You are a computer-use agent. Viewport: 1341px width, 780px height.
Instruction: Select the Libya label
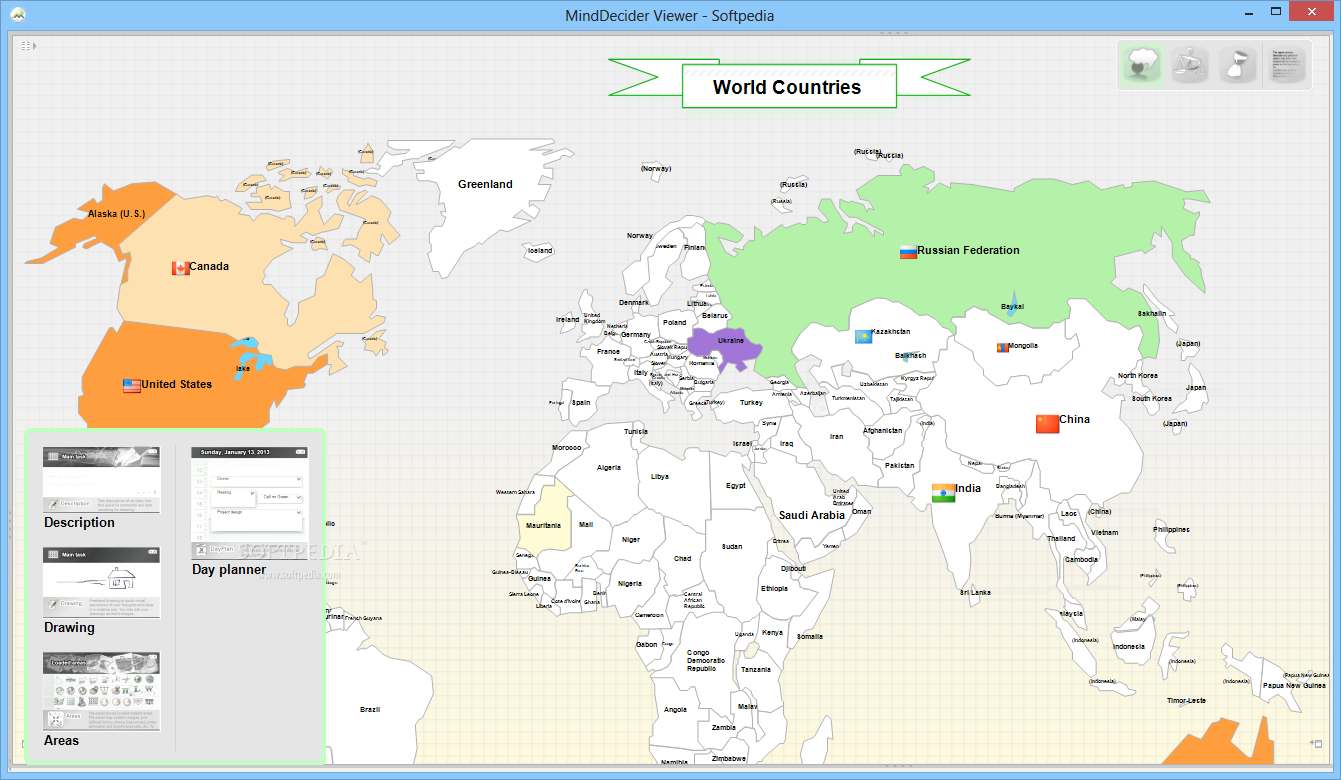[x=660, y=476]
